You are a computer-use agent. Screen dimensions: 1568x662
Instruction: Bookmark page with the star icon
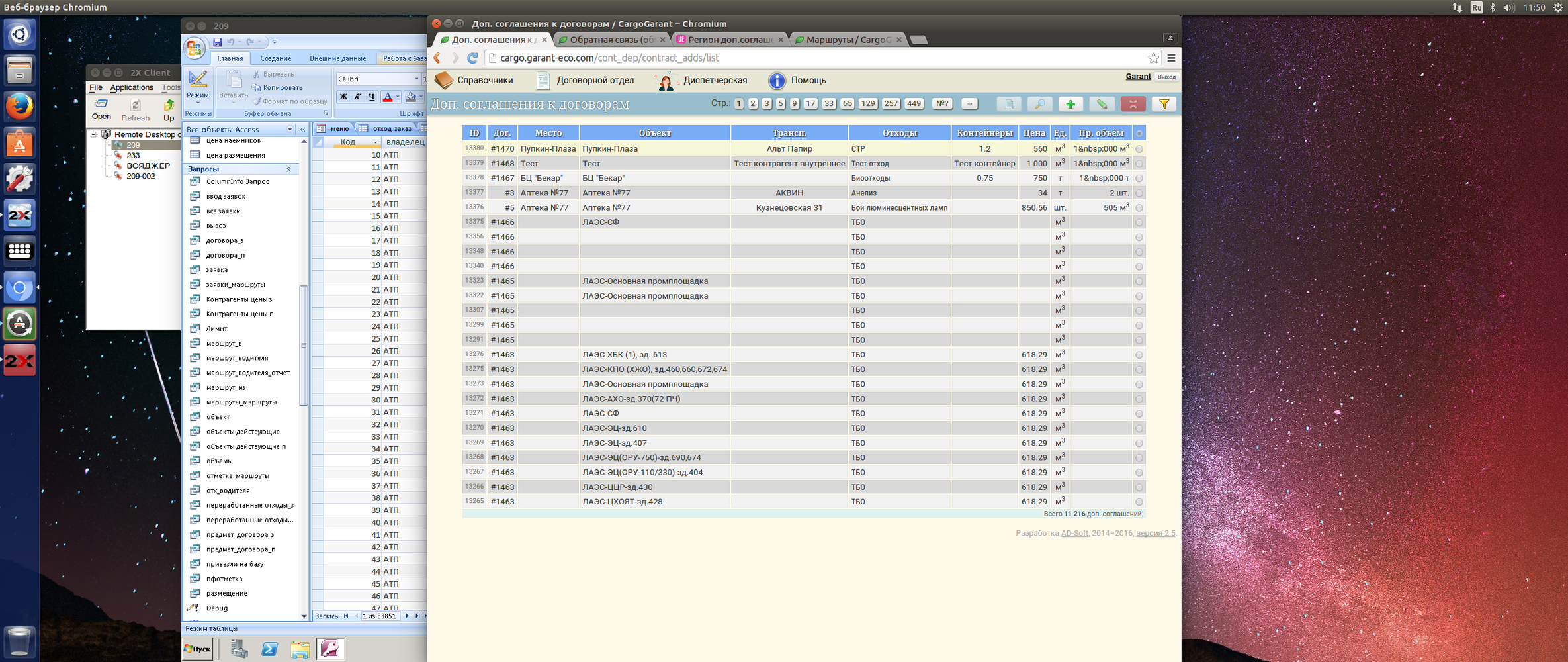coord(1153,58)
